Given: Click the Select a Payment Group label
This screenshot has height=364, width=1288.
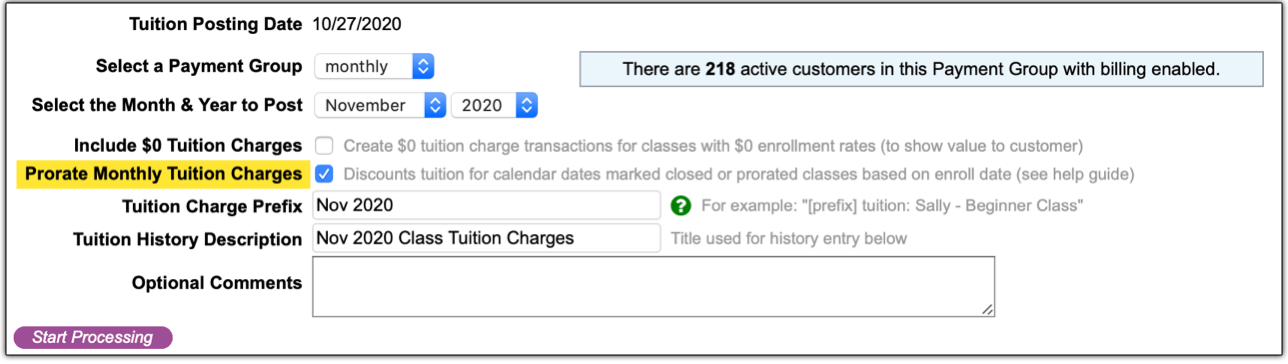Looking at the screenshot, I should coord(199,66).
